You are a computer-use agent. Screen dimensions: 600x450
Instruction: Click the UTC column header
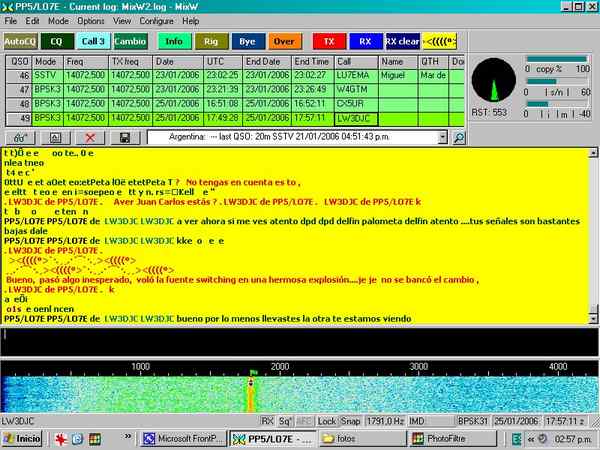pyautogui.click(x=223, y=62)
